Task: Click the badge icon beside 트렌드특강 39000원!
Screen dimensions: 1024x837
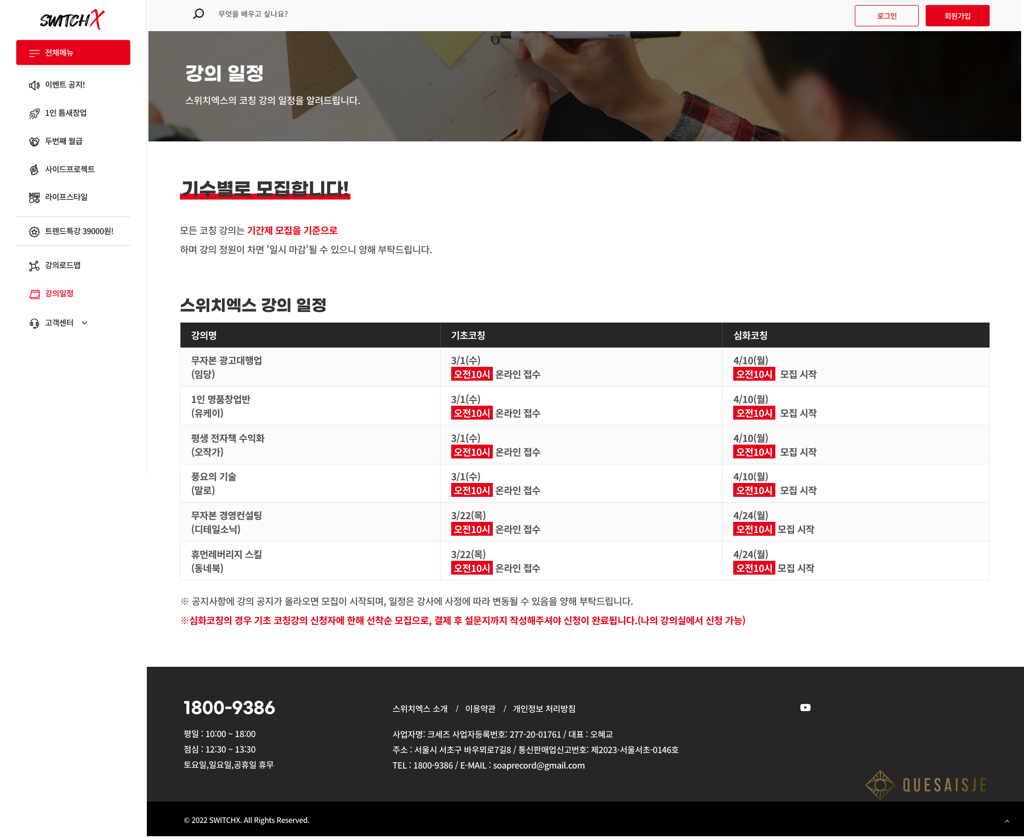Action: [x=34, y=231]
